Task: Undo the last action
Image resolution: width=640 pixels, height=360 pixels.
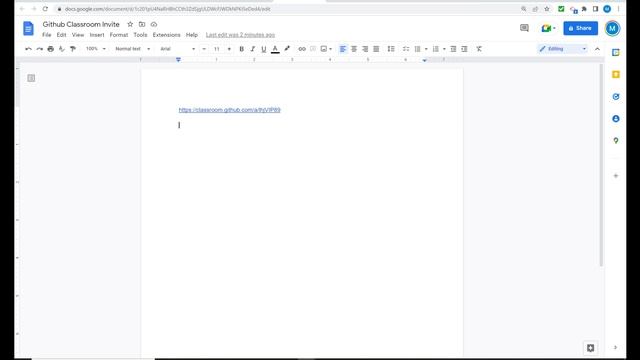Action: coord(28,49)
